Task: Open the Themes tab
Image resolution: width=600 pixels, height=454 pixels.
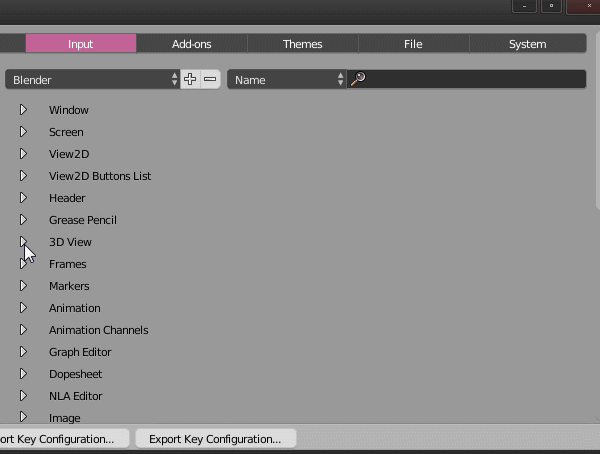Action: click(x=303, y=44)
